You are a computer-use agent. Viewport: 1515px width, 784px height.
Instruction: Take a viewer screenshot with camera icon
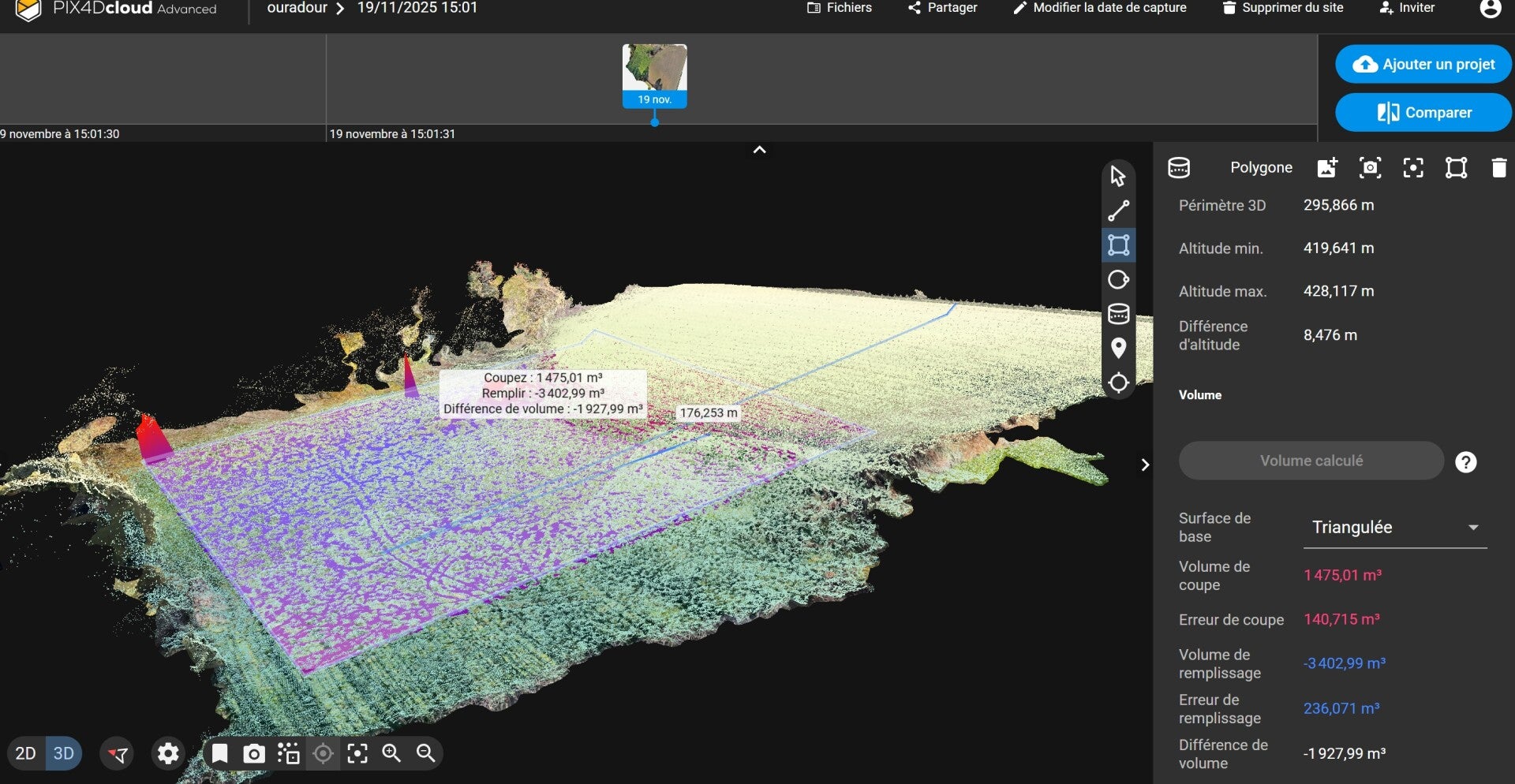click(x=253, y=754)
